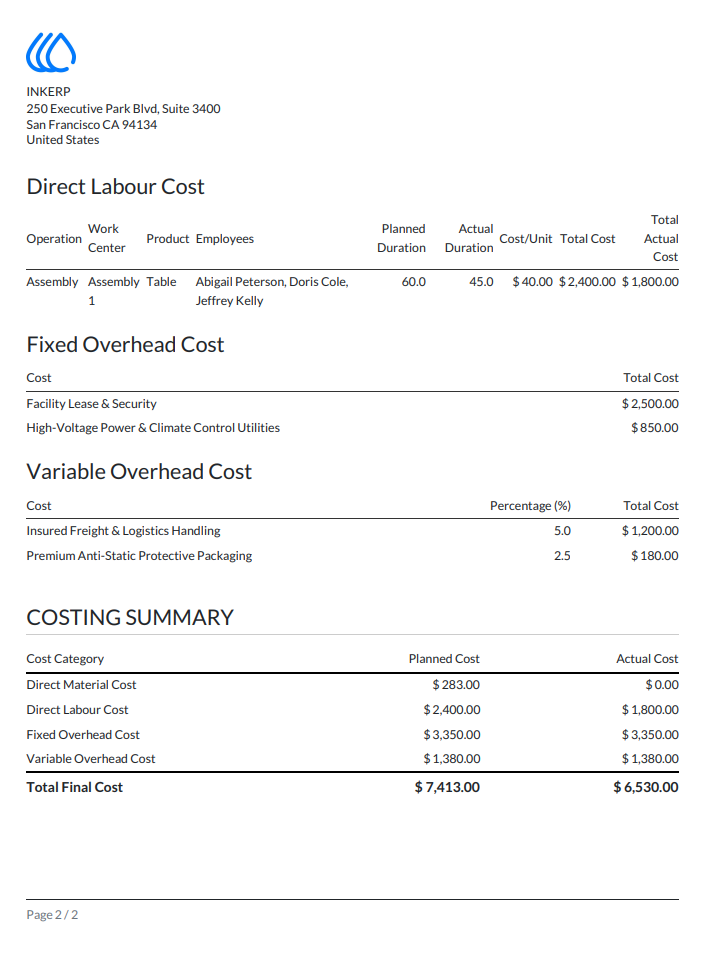Click cost per unit value $ 40.00
Screen dimensions: 705x965
point(533,282)
